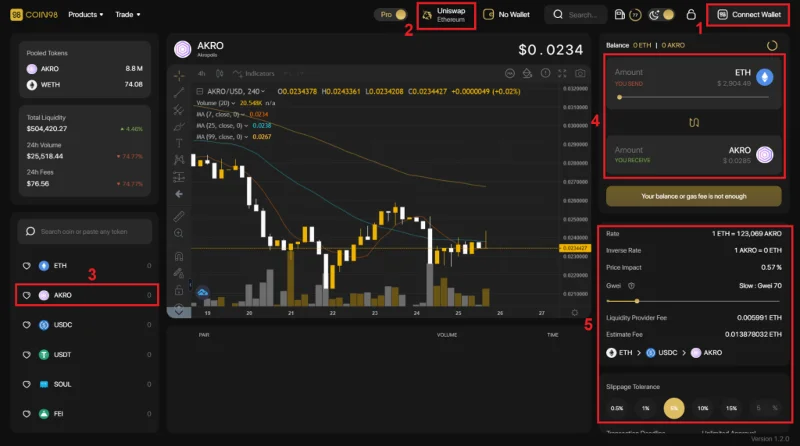
Task: Favorite FEI with the heart icon
Action: (x=27, y=414)
